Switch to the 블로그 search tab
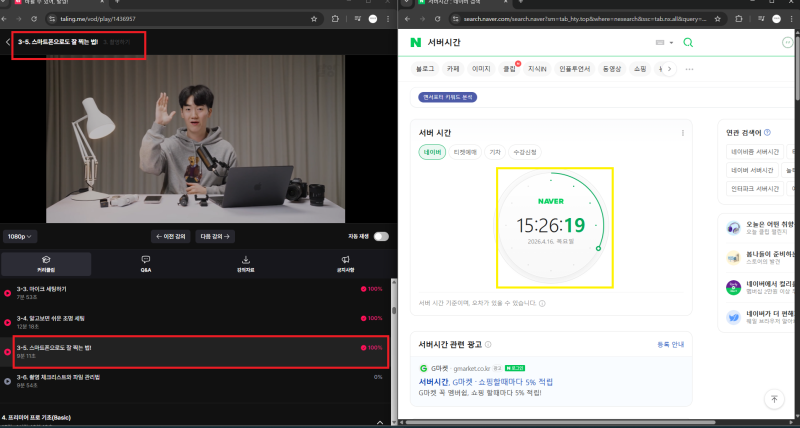The image size is (800, 428). point(425,68)
